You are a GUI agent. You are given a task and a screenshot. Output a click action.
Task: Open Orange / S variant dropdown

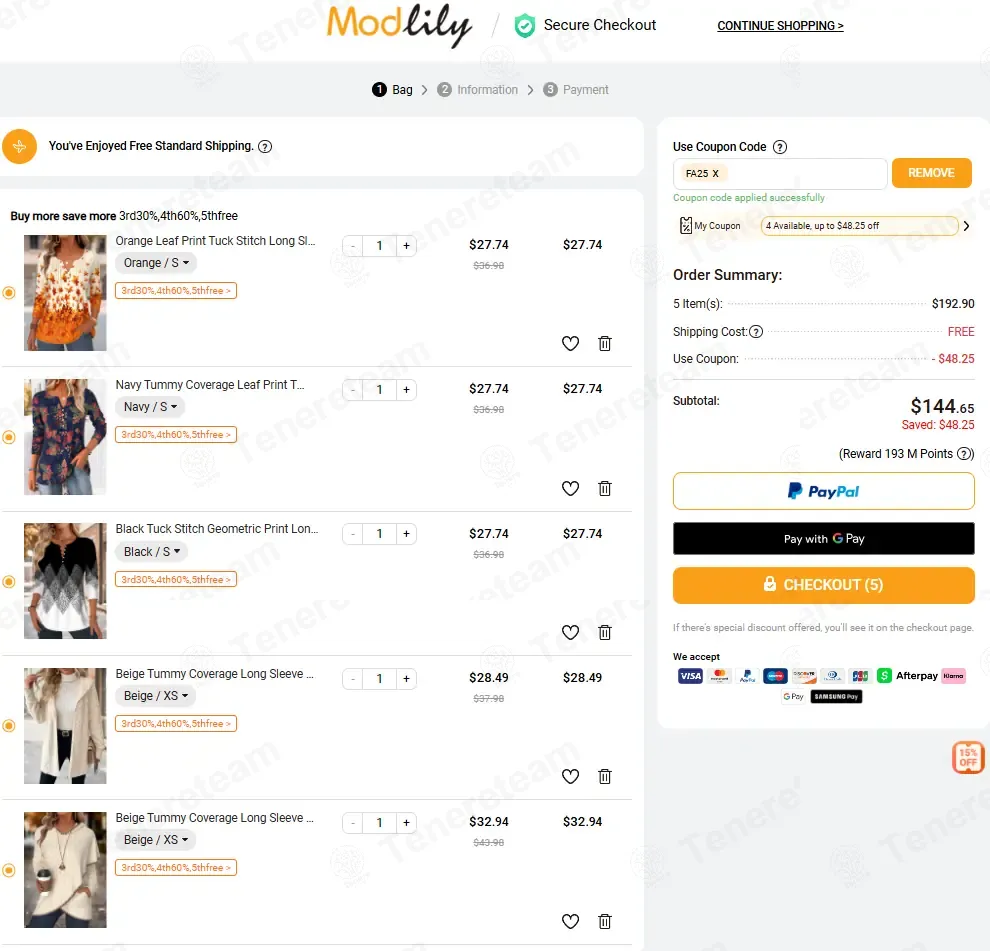pyautogui.click(x=156, y=263)
